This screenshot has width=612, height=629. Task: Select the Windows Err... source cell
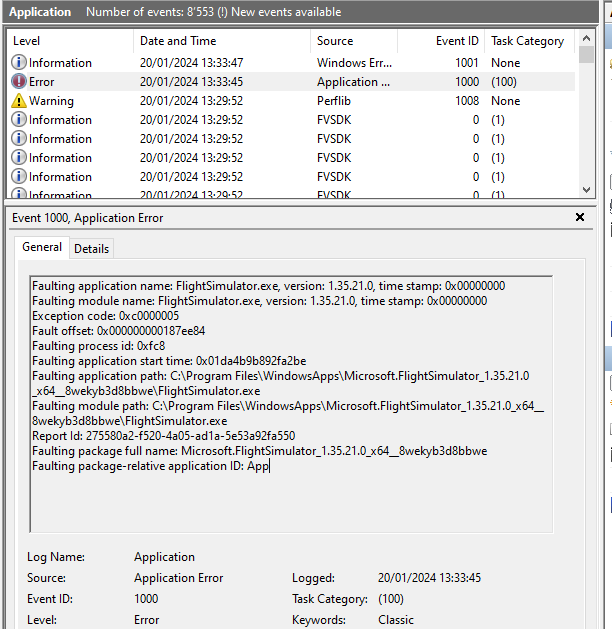pos(354,63)
